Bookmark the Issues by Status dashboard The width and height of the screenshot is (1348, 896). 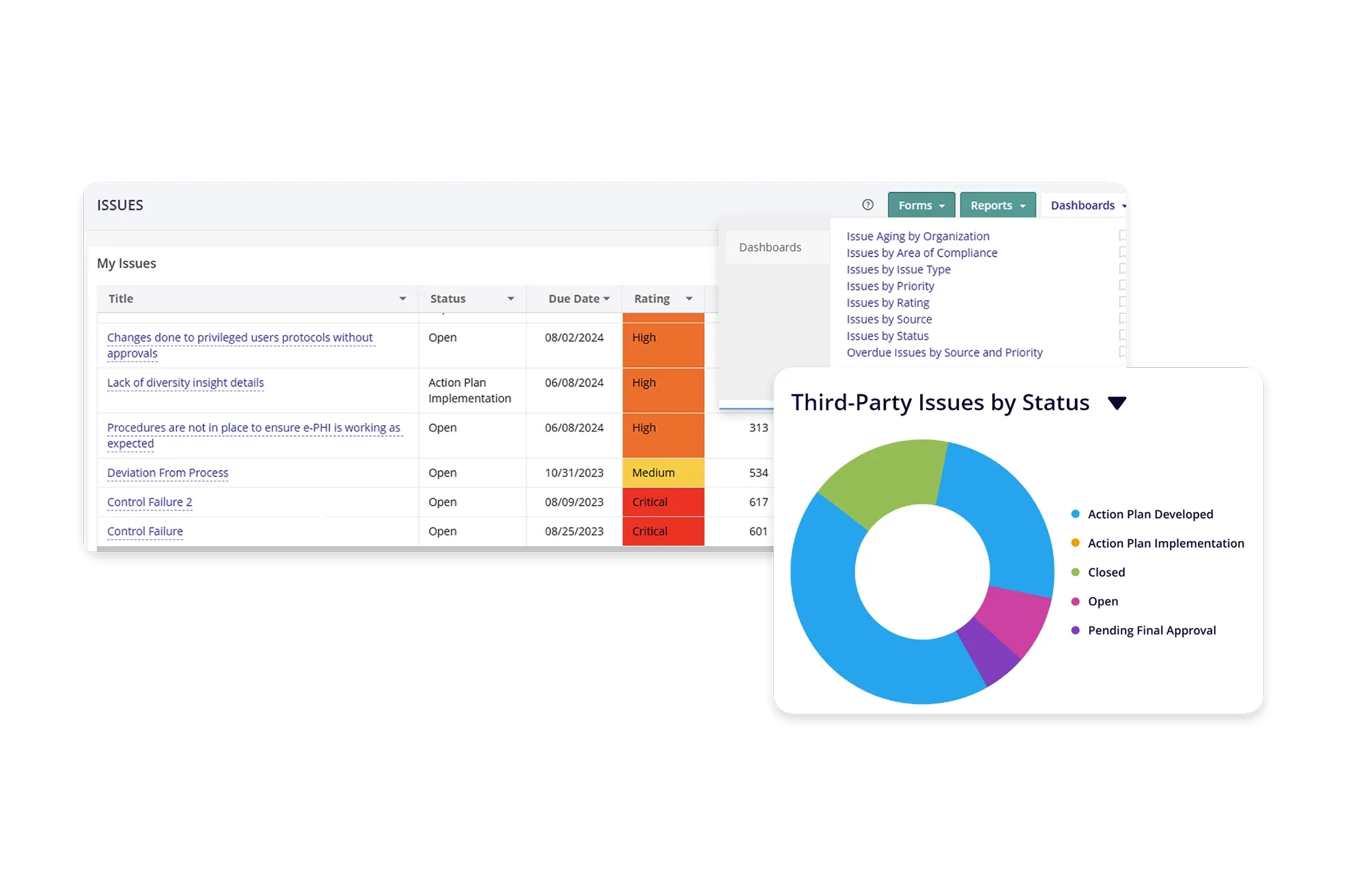coord(1122,335)
